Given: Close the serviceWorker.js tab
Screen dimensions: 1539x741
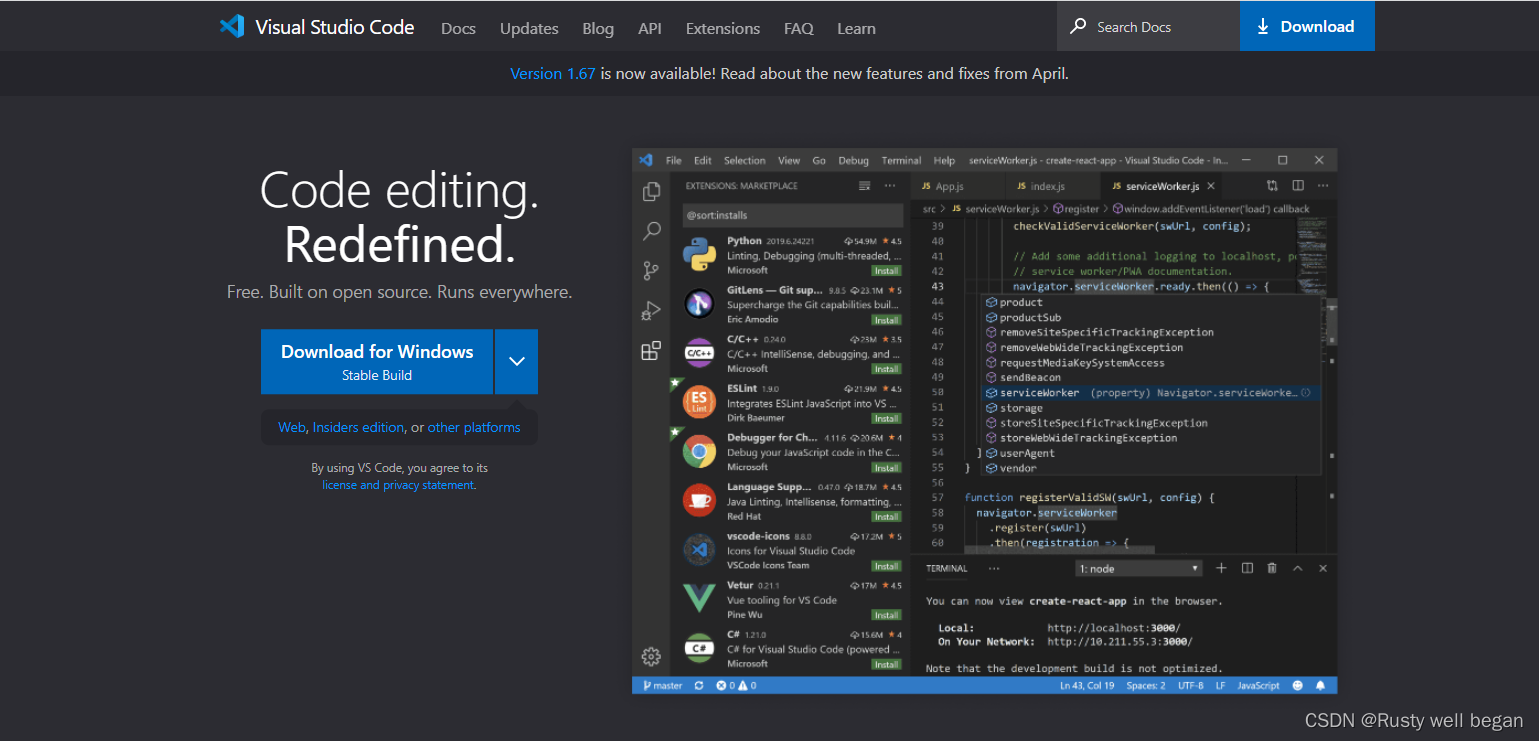Looking at the screenshot, I should coord(1211,186).
